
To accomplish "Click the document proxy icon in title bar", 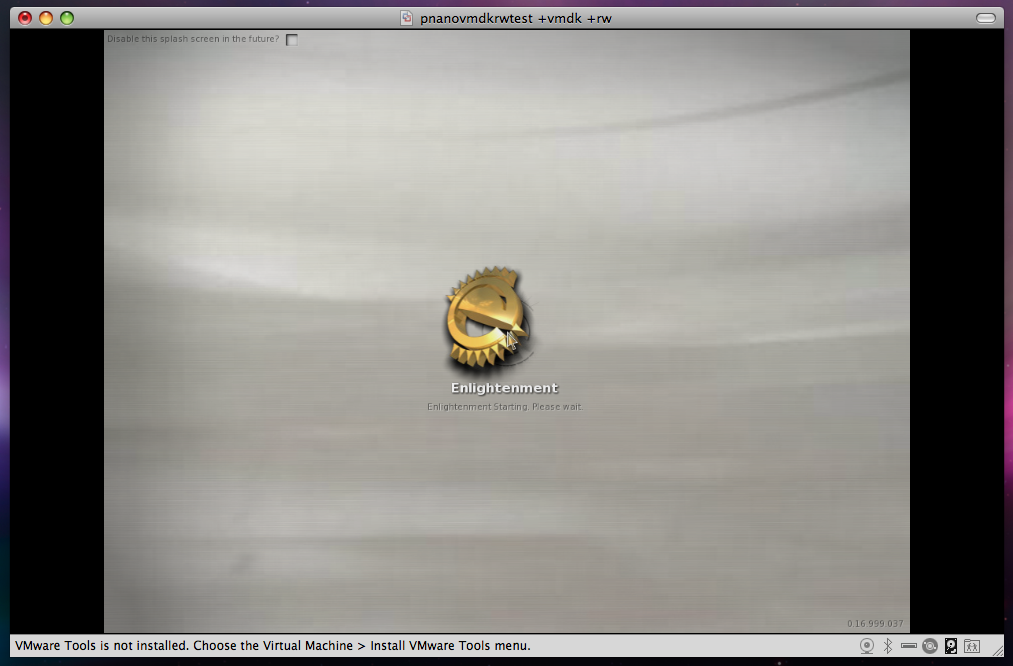I will point(406,18).
